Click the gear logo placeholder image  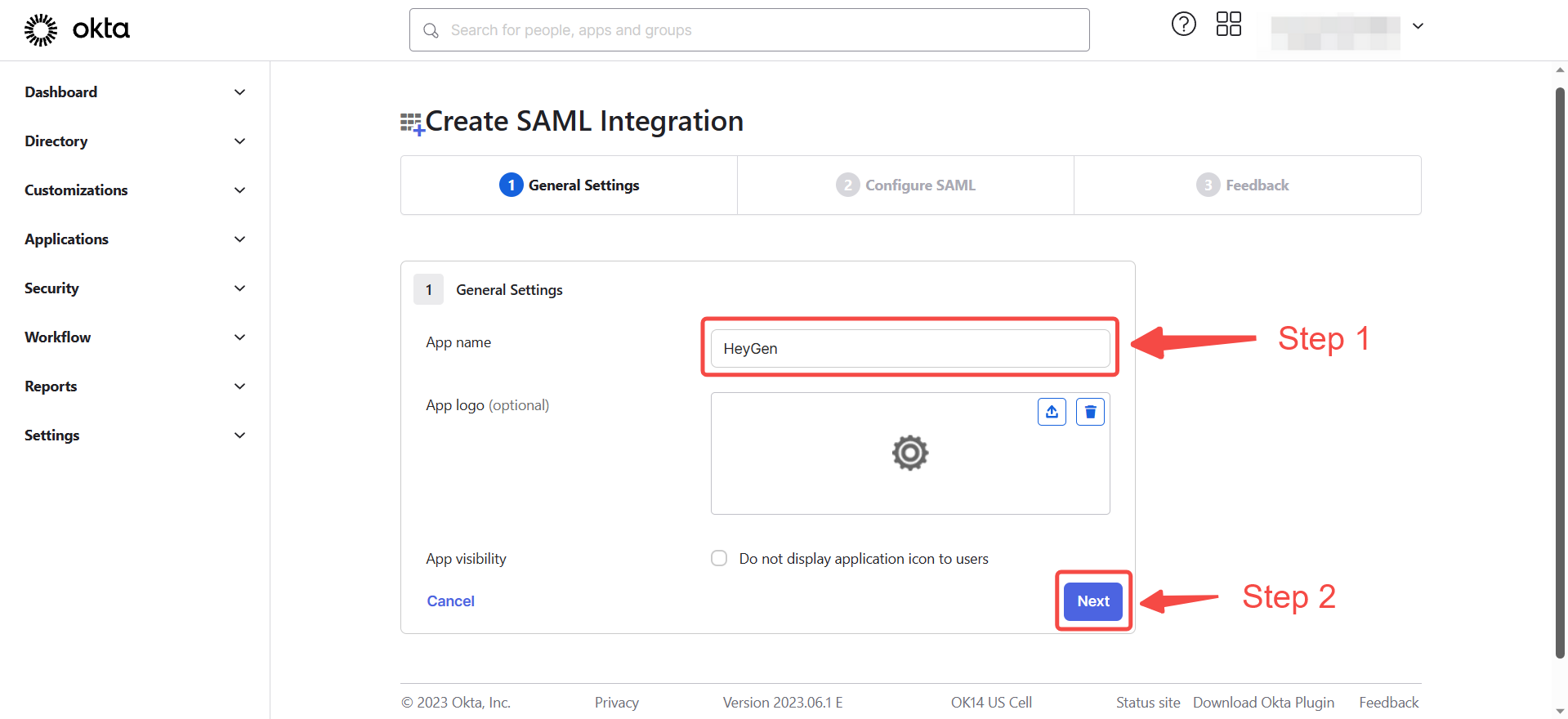[x=910, y=453]
